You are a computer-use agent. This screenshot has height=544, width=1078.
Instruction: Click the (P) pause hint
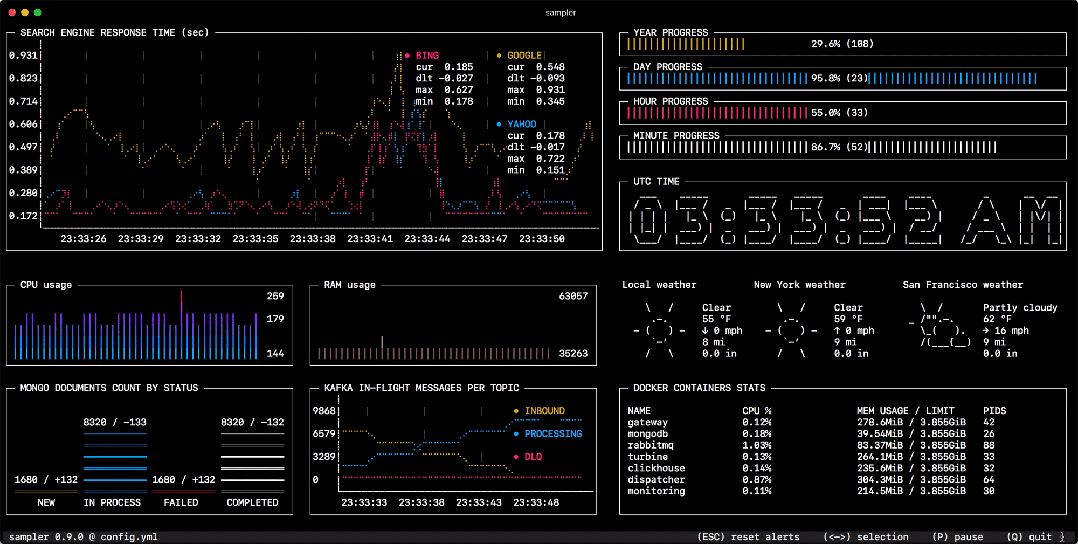pos(958,536)
